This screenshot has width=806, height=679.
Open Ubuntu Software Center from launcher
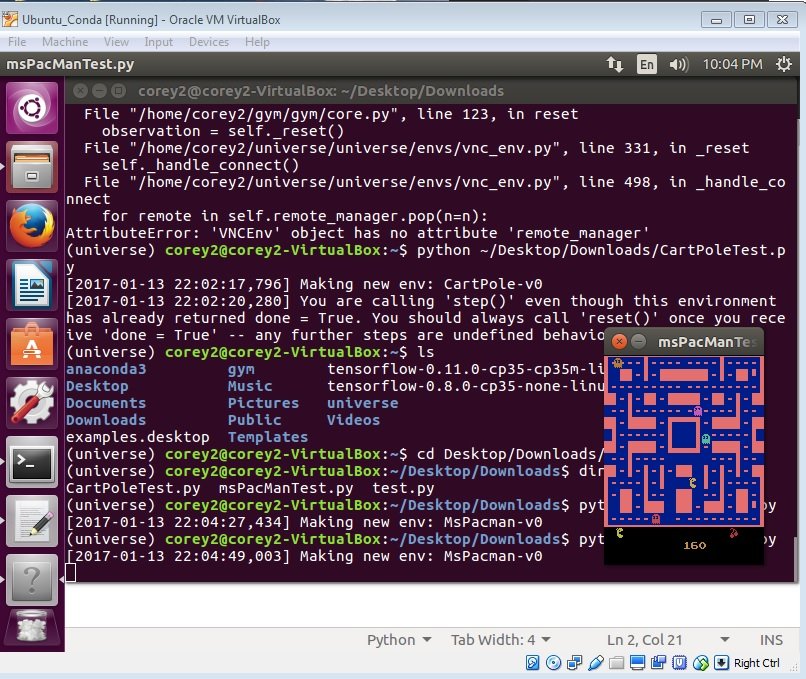[x=32, y=344]
